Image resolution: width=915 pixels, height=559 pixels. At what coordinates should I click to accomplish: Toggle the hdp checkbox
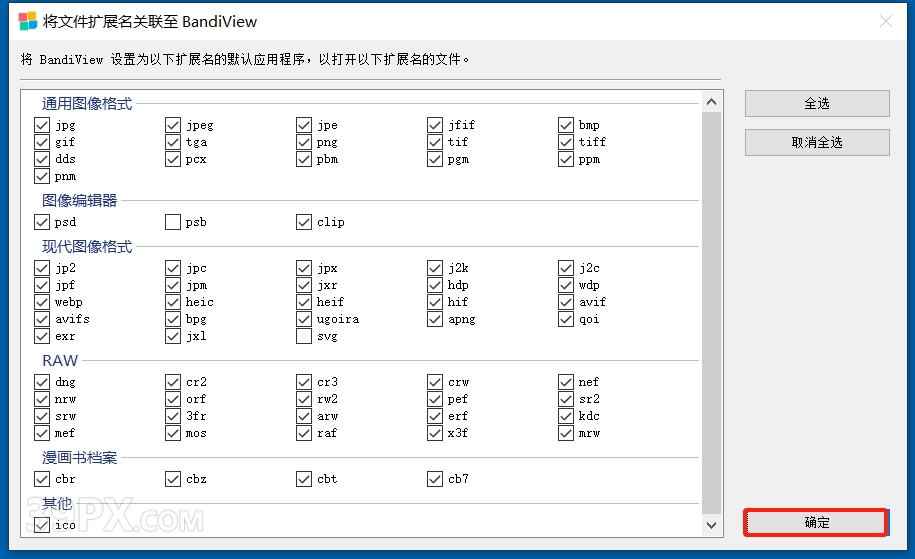[x=435, y=285]
